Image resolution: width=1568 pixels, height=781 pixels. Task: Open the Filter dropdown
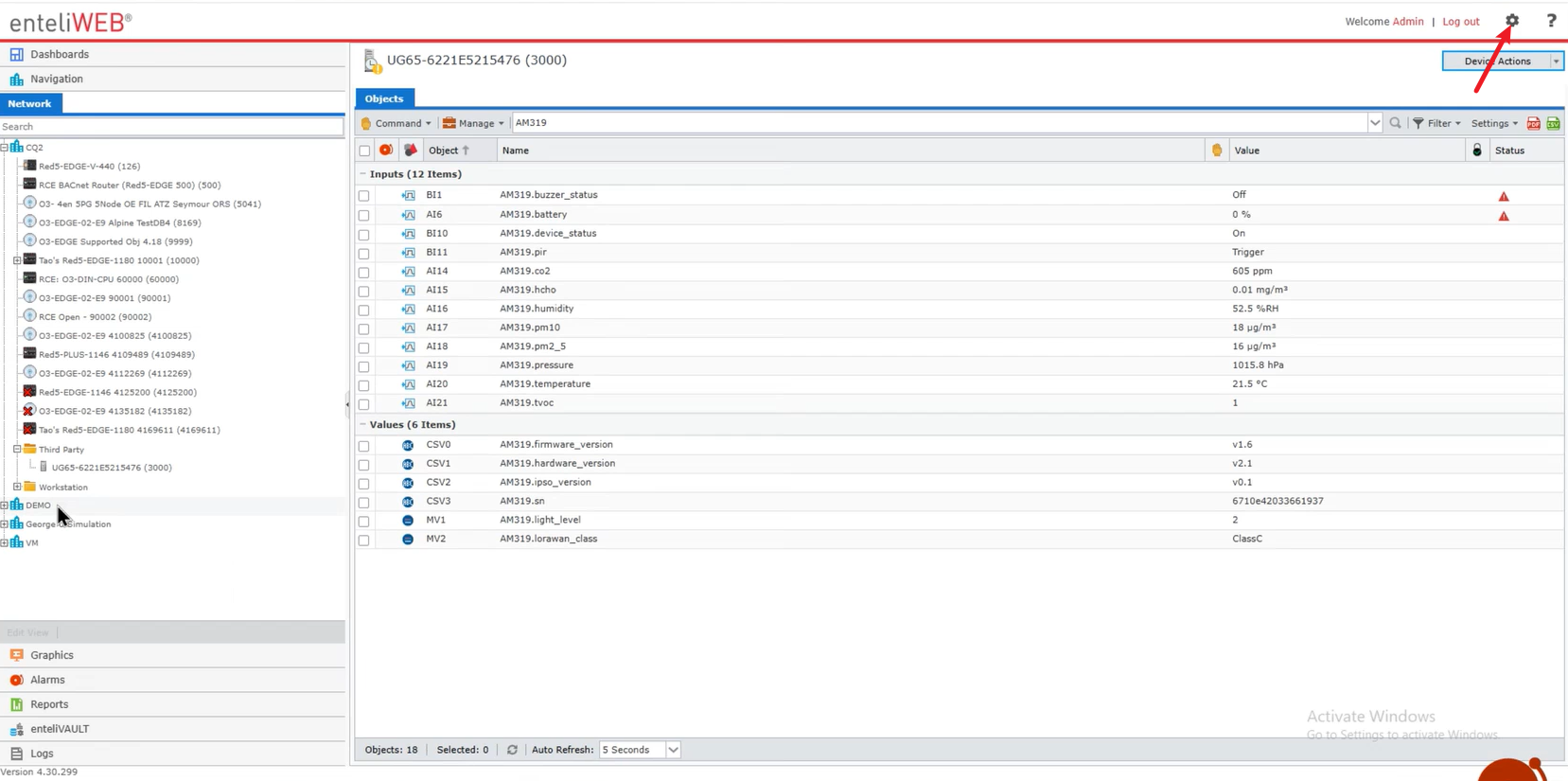pyautogui.click(x=1436, y=123)
